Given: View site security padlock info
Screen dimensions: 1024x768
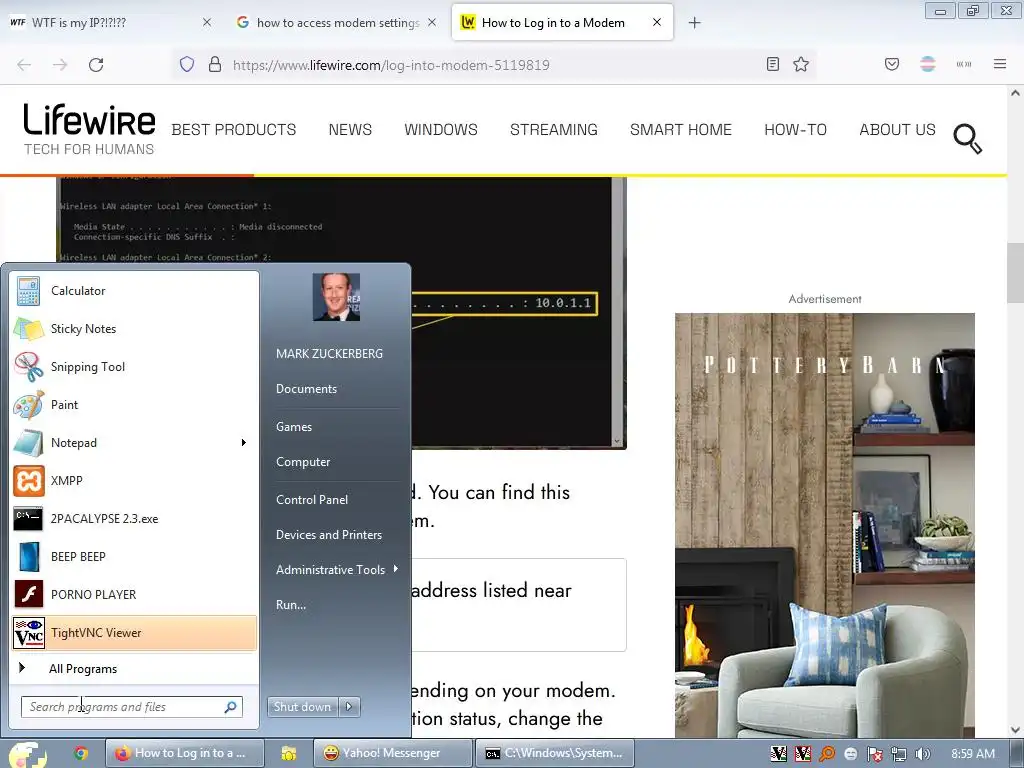Looking at the screenshot, I should pos(215,64).
